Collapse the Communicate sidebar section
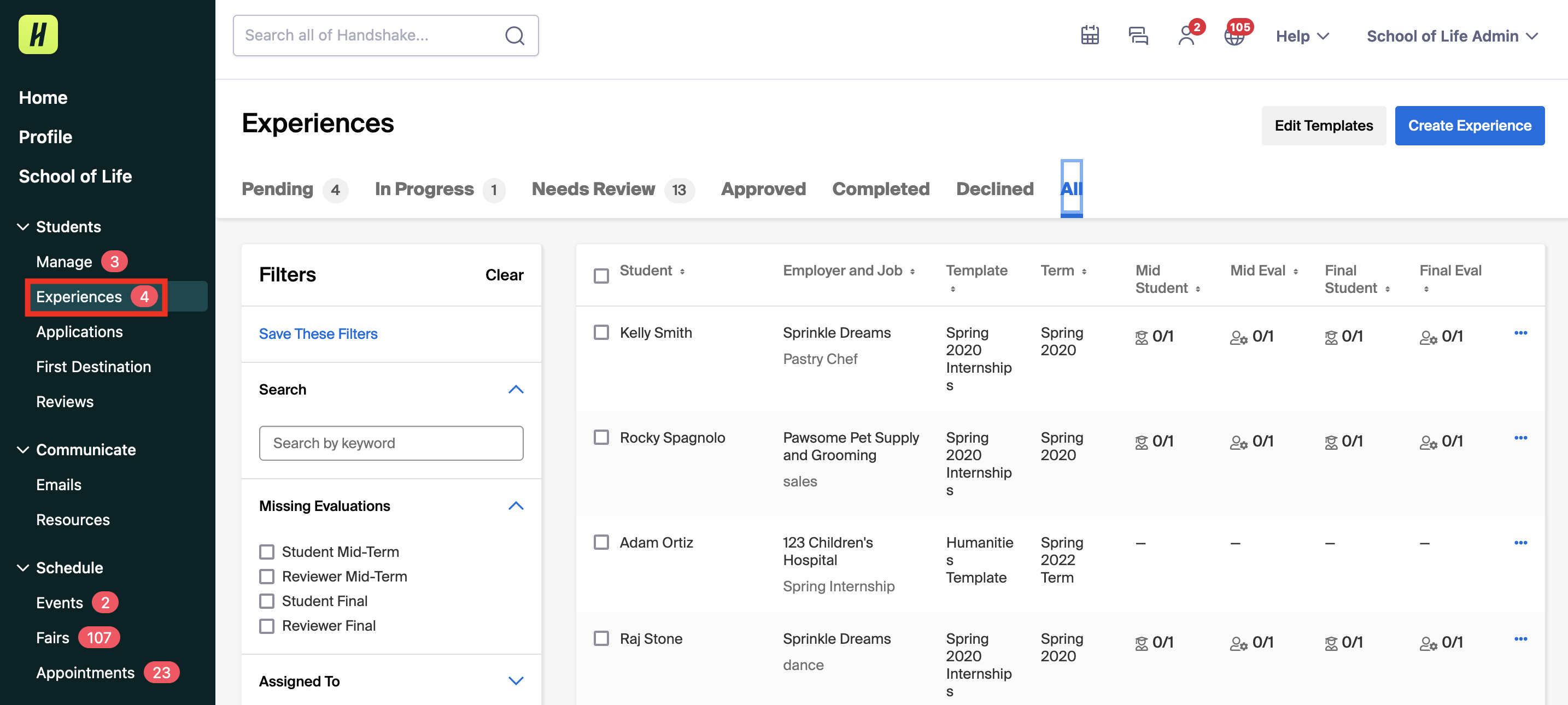Viewport: 1568px width, 705px height. click(x=23, y=450)
